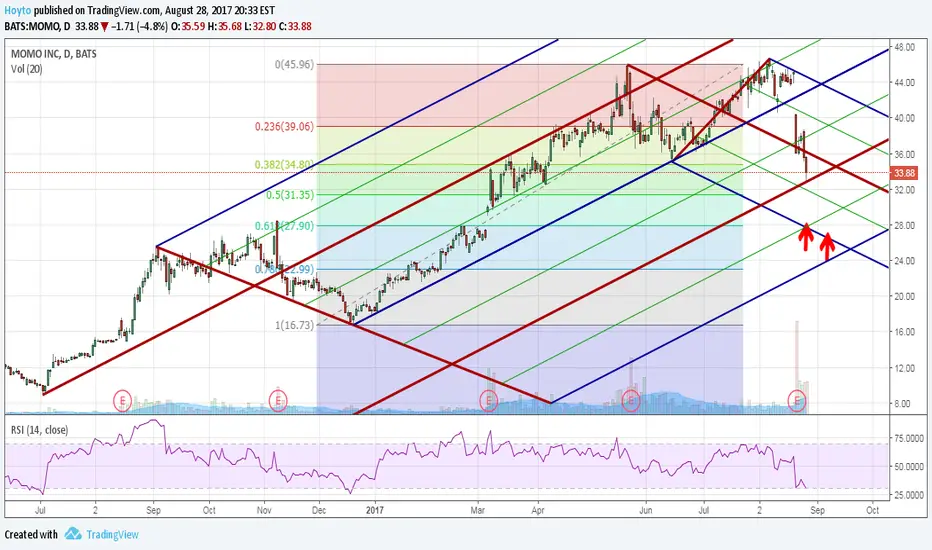
Task: Click the 48.00 price axis label
Action: coord(904,47)
